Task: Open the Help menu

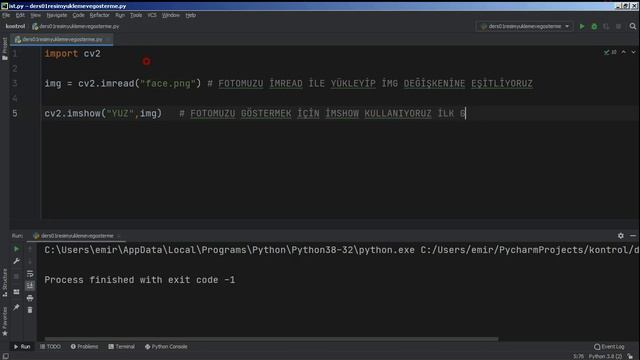Action: tap(191, 15)
